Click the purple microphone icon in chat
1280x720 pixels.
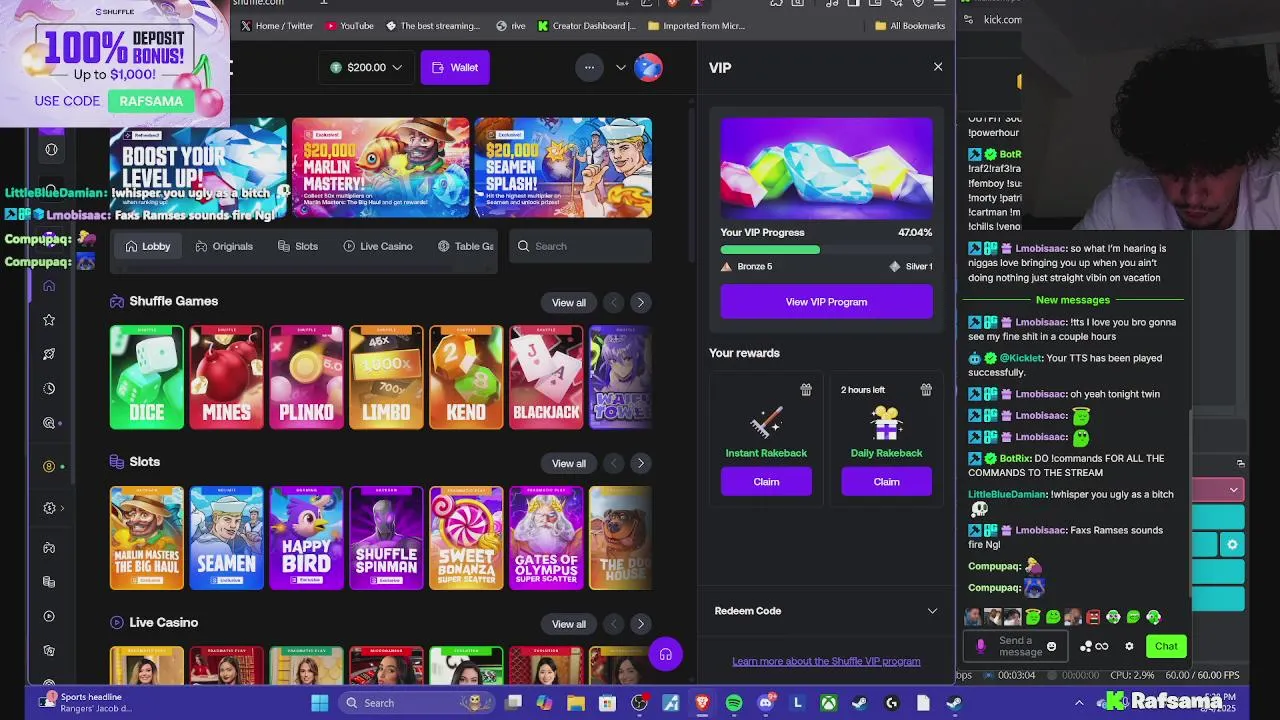[980, 646]
